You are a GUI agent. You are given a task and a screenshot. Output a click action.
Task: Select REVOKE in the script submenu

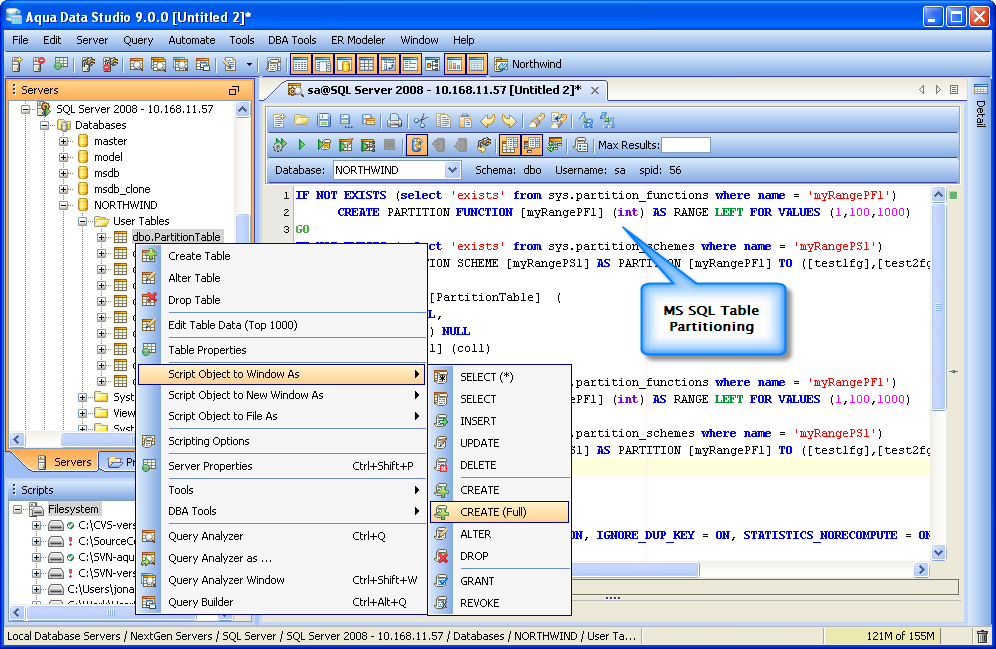(499, 603)
